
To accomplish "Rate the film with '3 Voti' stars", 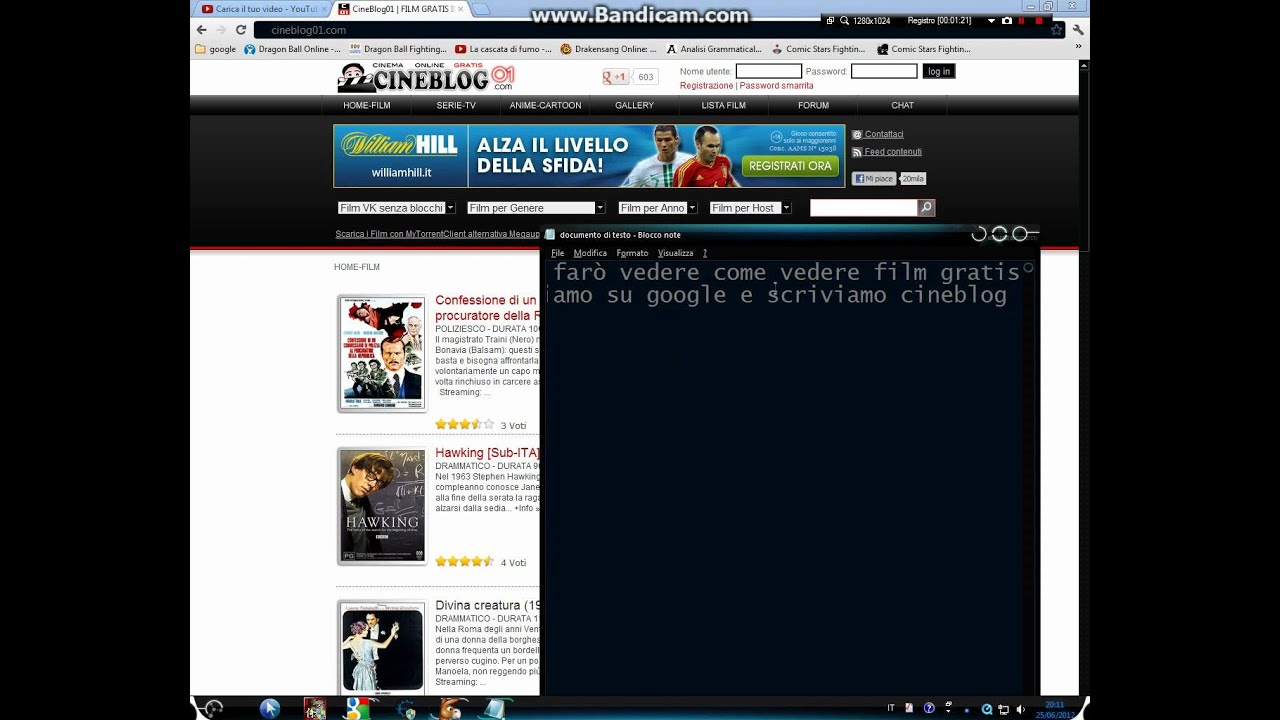I will point(464,425).
